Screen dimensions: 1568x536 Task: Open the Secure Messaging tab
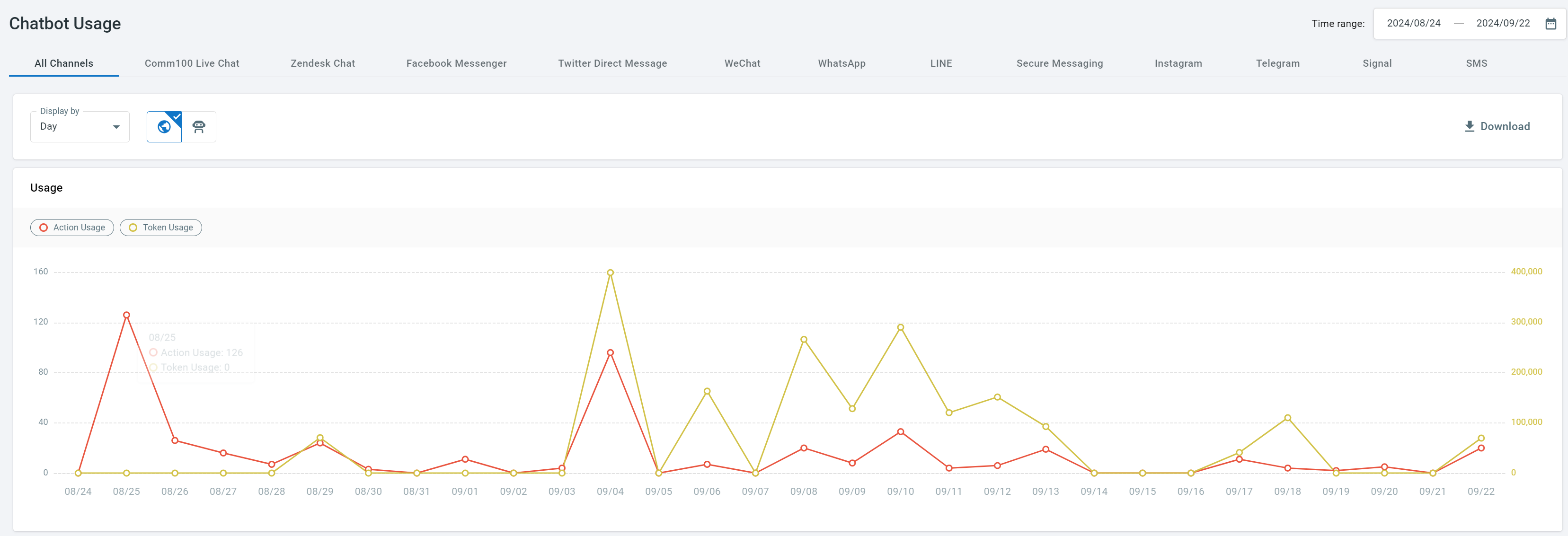coord(1059,63)
